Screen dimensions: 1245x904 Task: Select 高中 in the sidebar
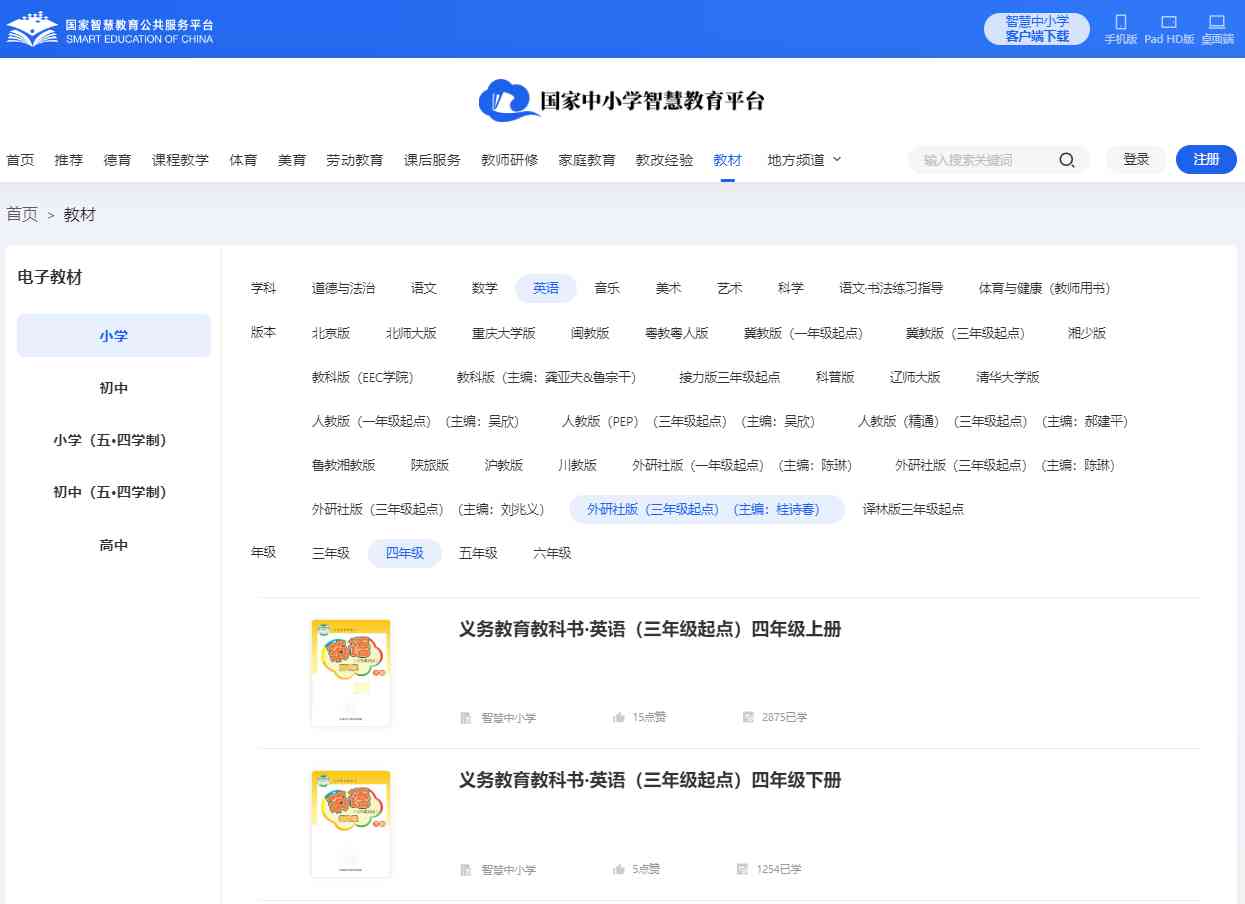pyautogui.click(x=114, y=545)
